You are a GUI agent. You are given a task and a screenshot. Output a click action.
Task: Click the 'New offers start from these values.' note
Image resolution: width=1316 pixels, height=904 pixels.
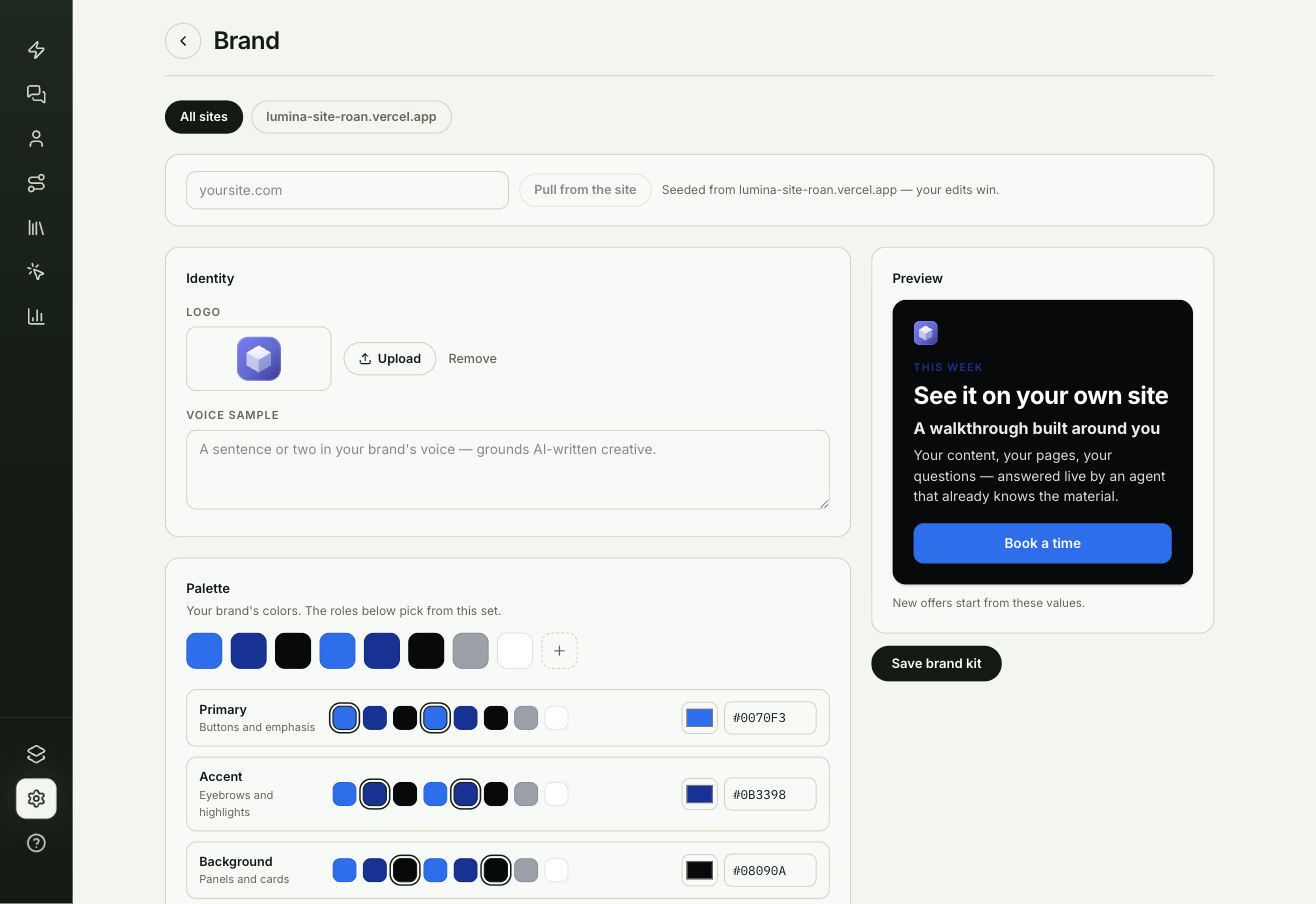(988, 603)
